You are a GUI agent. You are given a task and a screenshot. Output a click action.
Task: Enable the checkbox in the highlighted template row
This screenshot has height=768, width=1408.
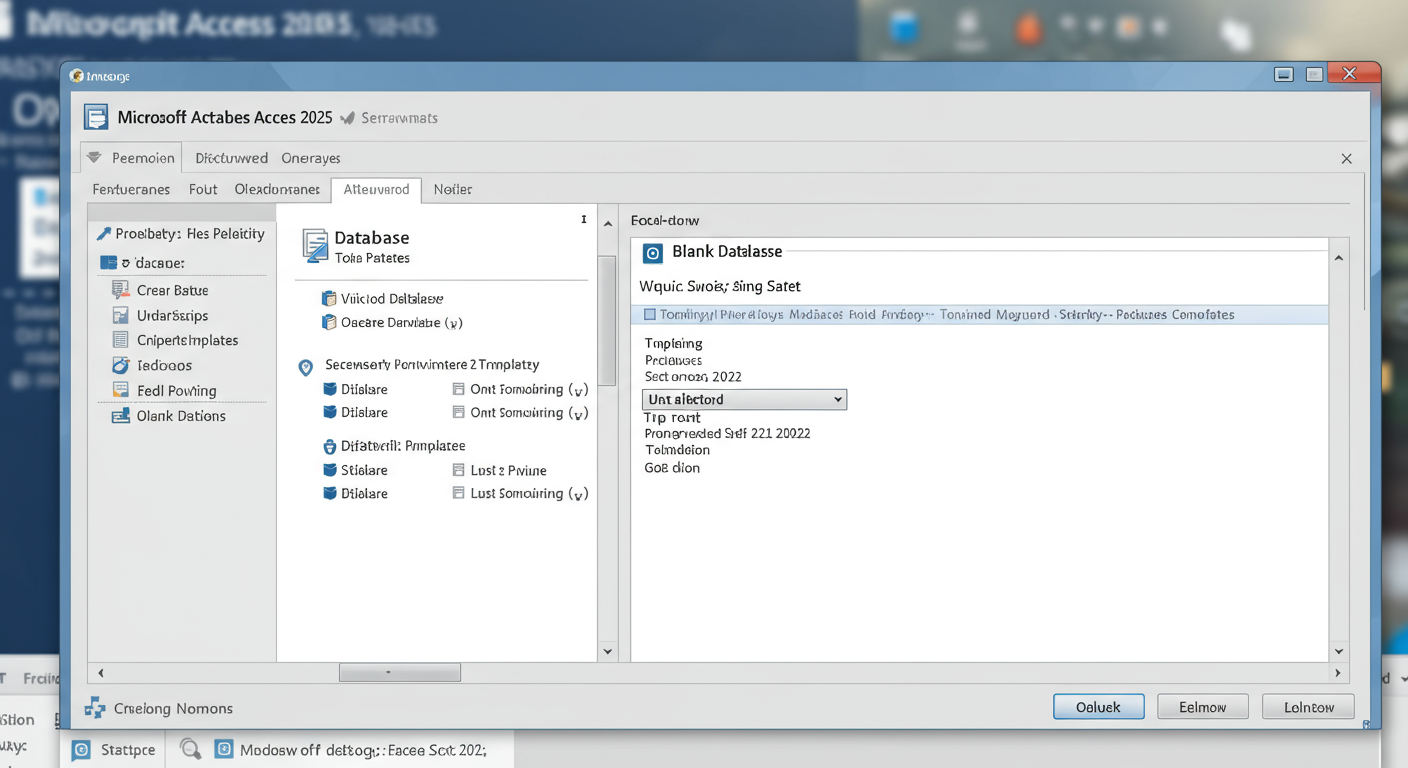tap(650, 314)
